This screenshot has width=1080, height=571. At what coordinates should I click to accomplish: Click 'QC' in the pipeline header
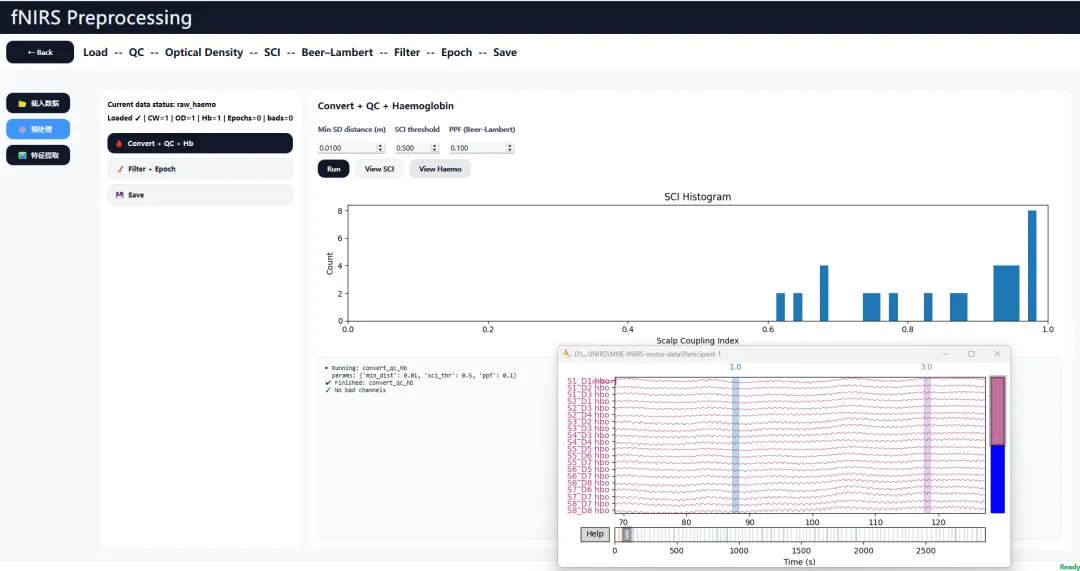[x=136, y=52]
